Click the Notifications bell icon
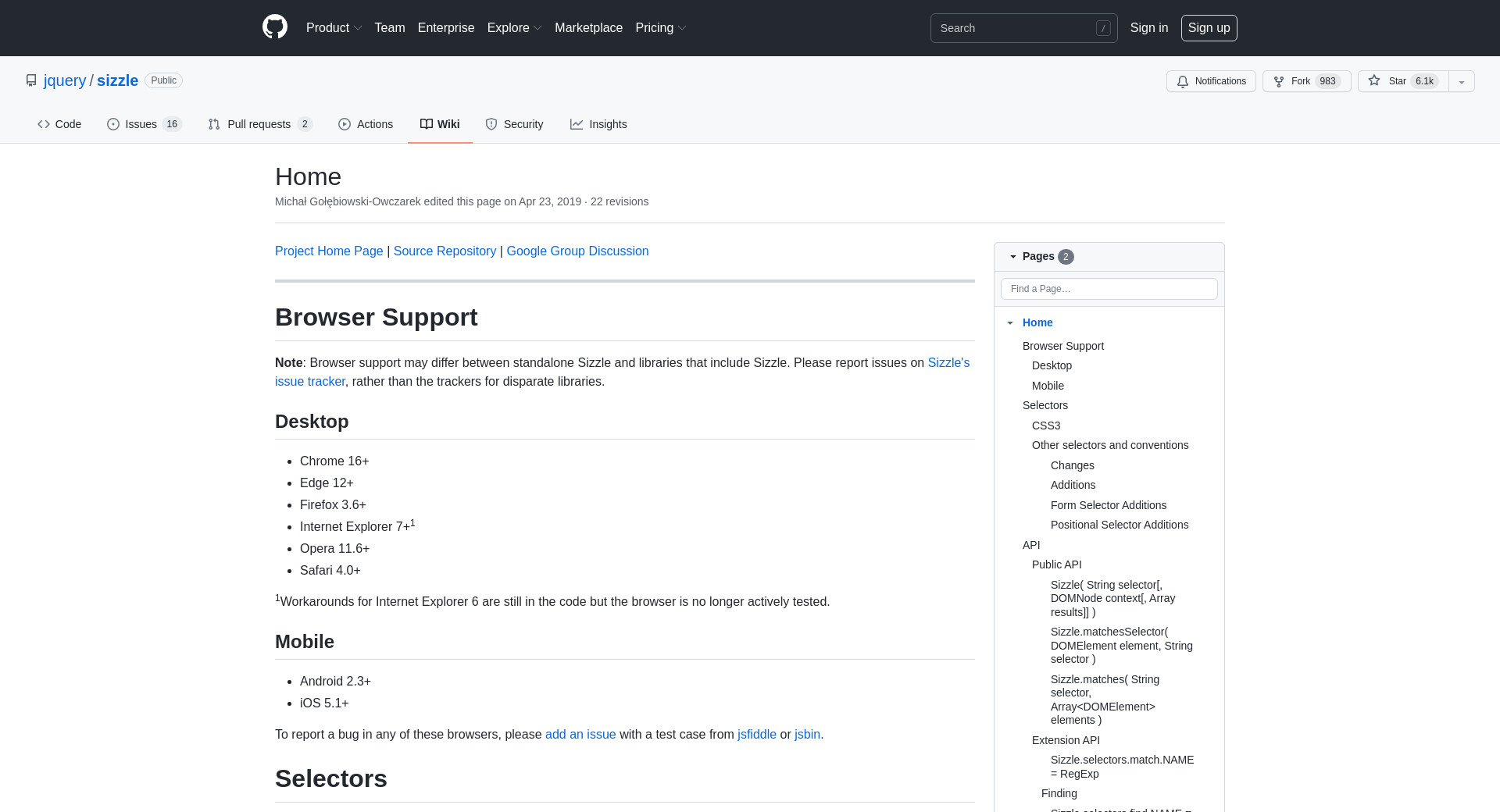This screenshot has height=812, width=1500. tap(1183, 81)
